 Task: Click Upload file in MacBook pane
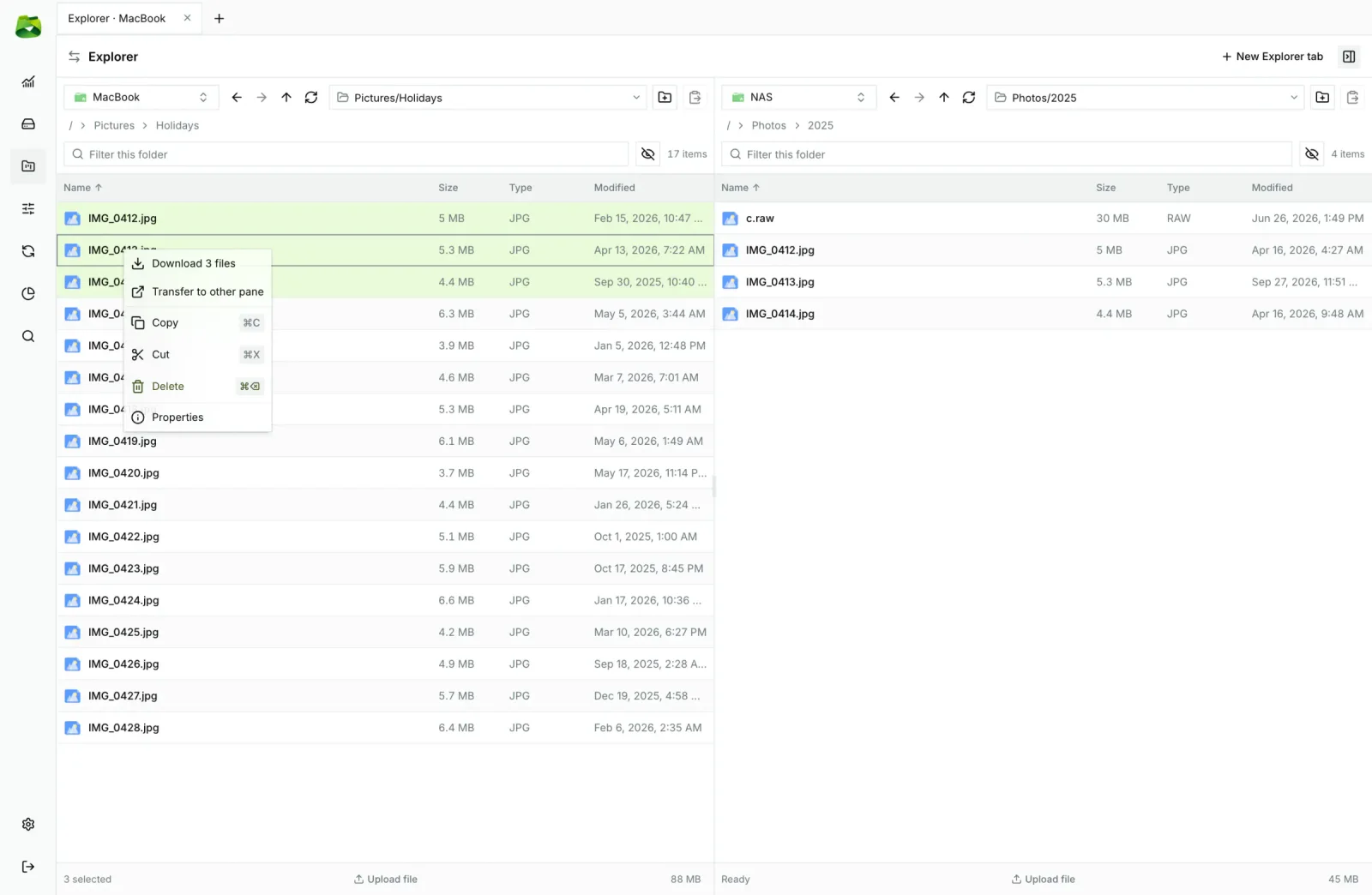(385, 880)
